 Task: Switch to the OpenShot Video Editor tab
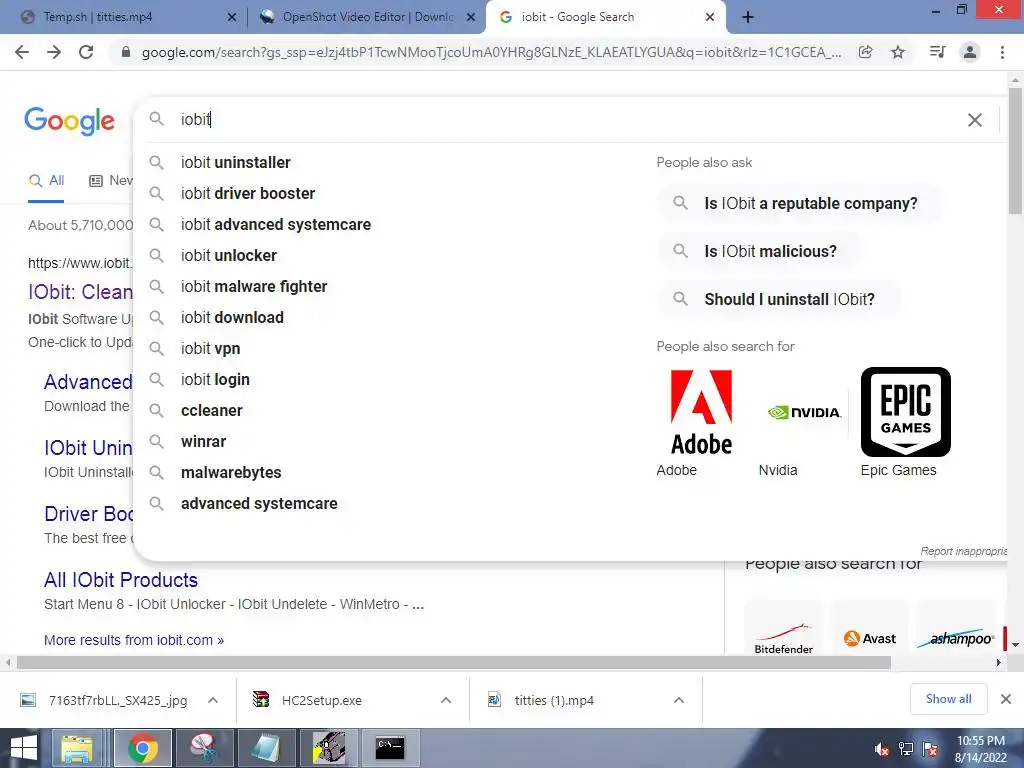pos(366,18)
